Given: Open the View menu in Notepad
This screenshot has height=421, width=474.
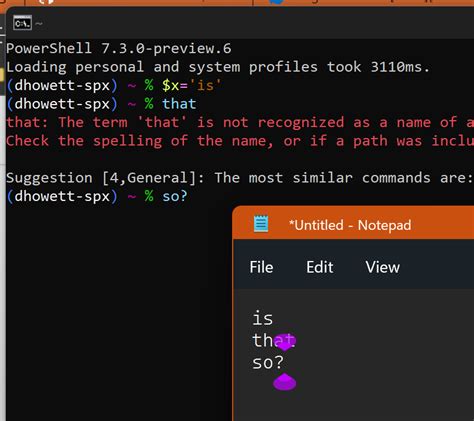Looking at the screenshot, I should [382, 267].
